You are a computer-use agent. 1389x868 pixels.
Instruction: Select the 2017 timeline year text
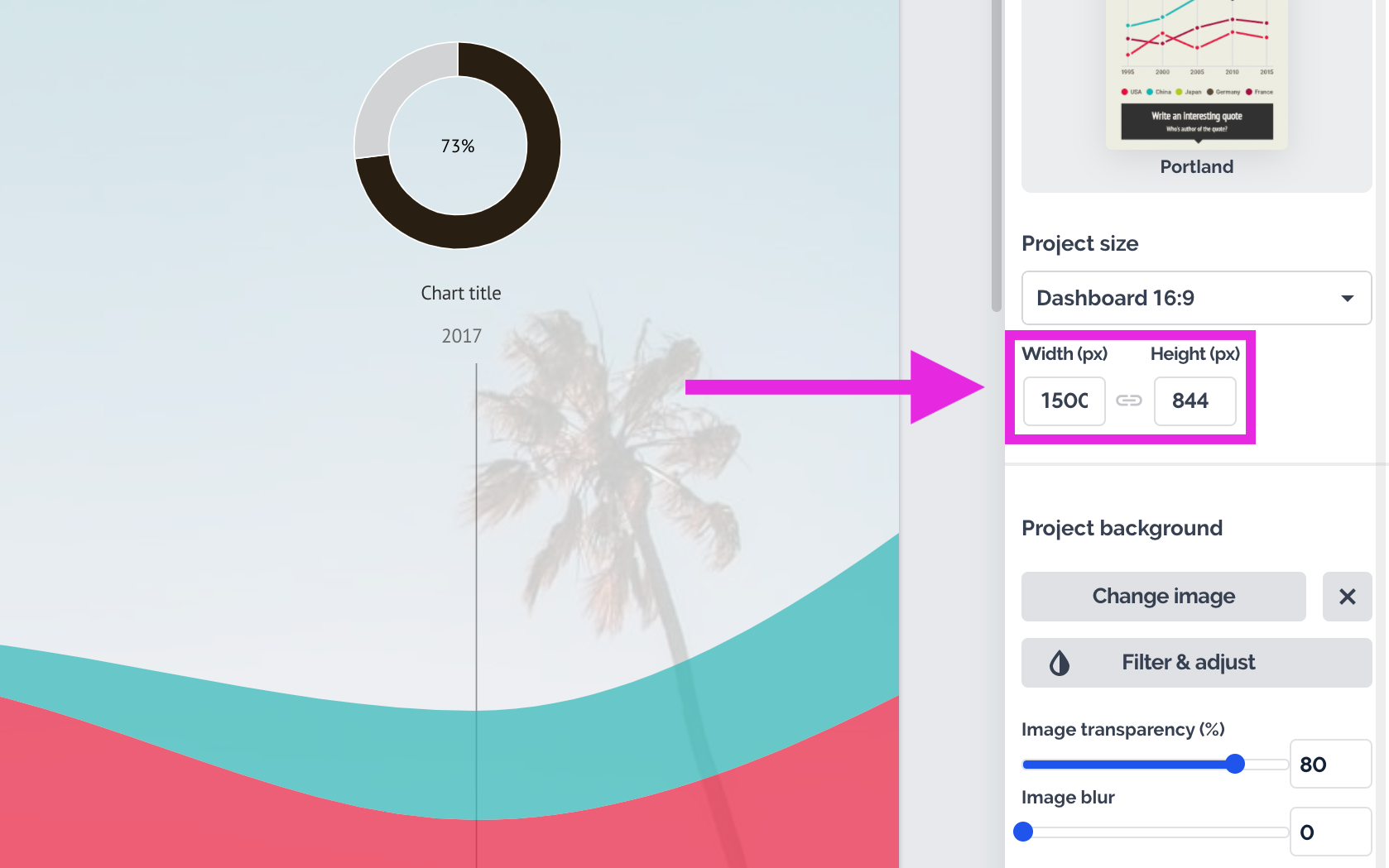[x=461, y=336]
